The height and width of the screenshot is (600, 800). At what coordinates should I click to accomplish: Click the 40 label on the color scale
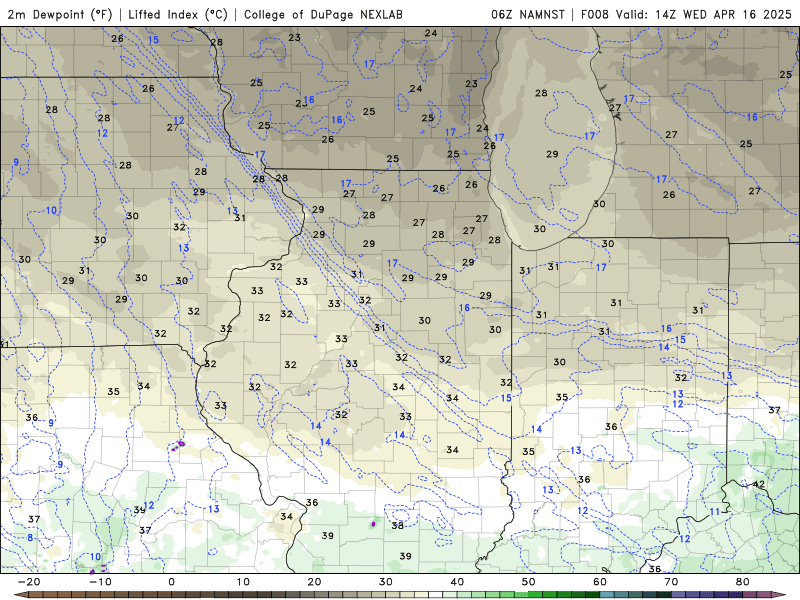coord(457,582)
